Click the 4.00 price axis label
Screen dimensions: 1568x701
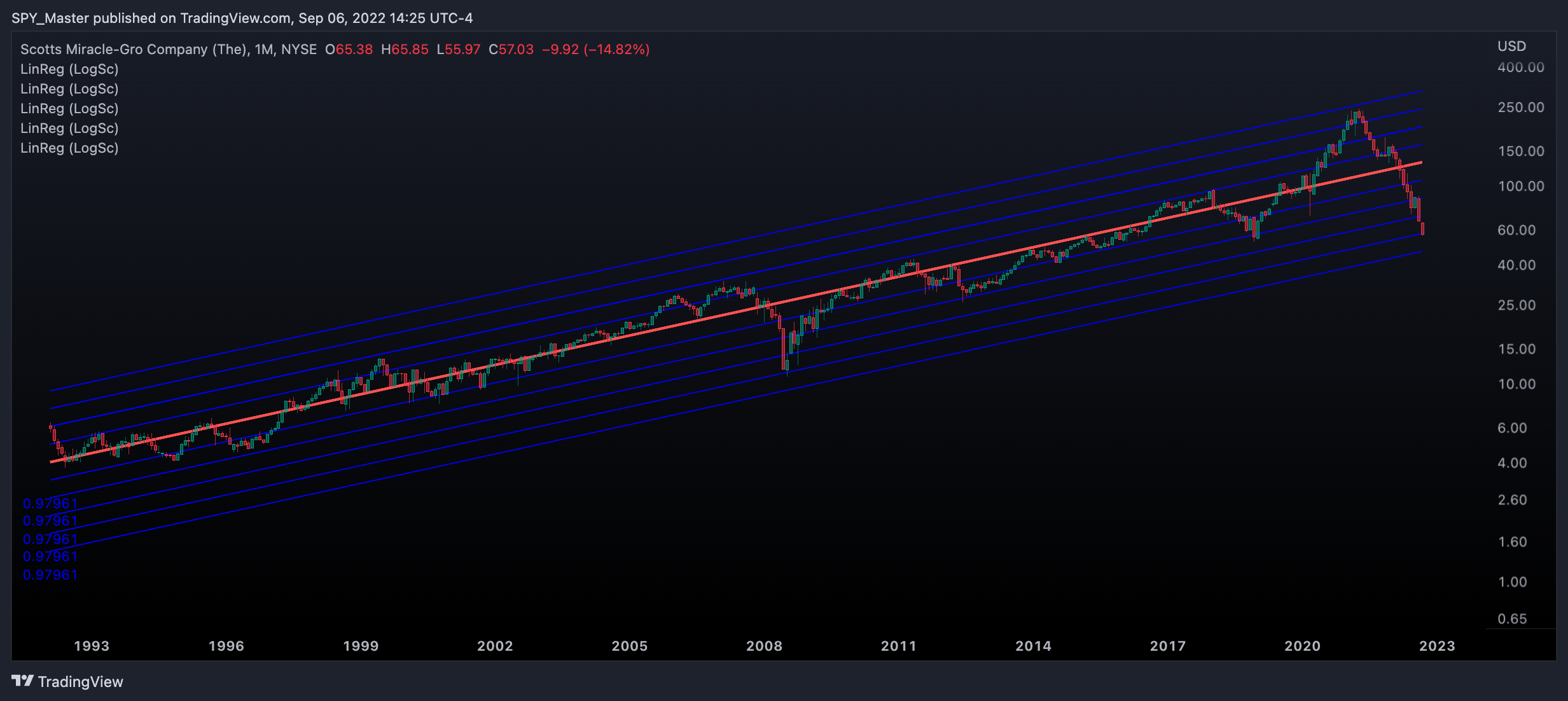tap(1513, 463)
